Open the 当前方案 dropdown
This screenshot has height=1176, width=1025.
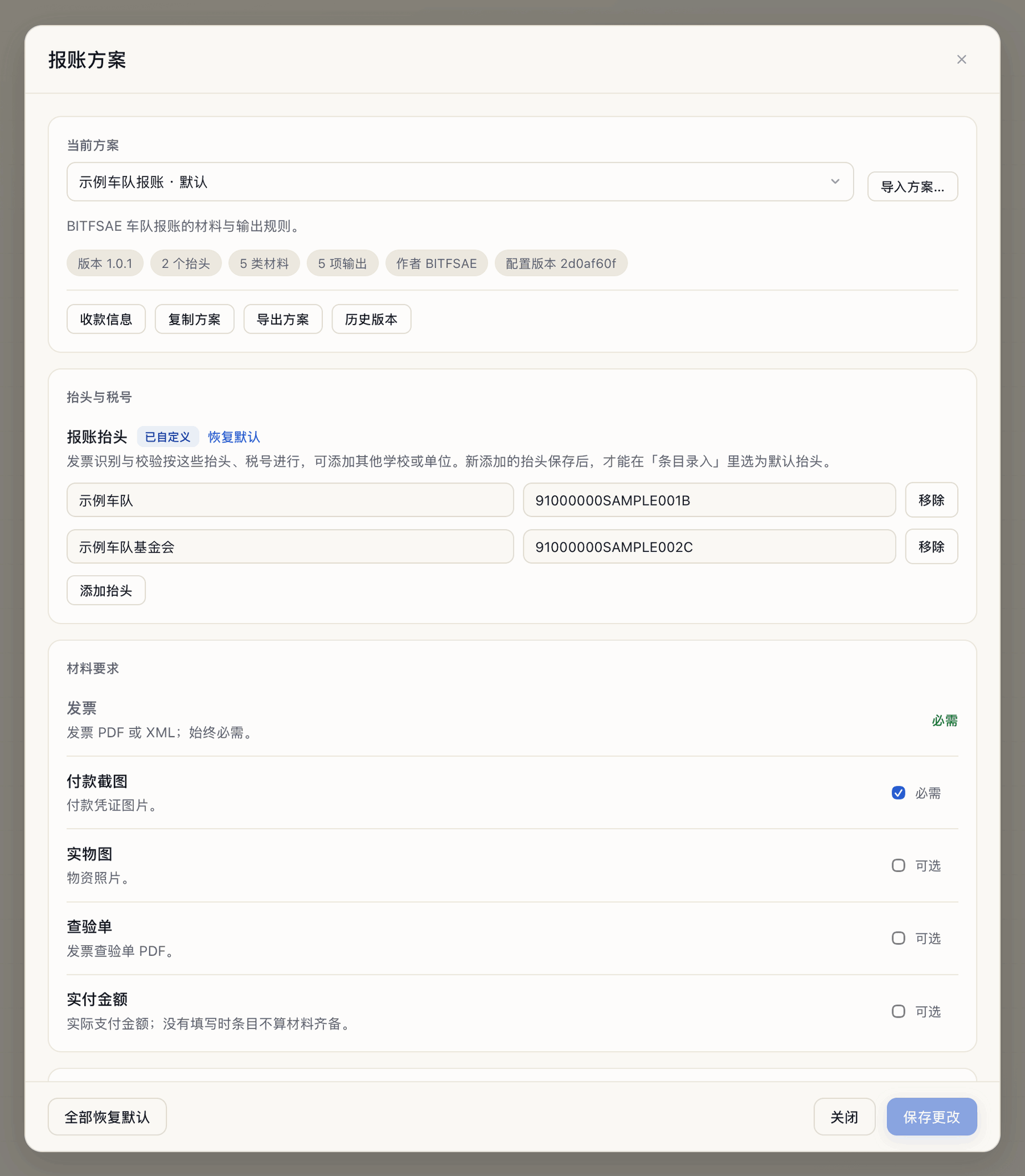tap(460, 182)
